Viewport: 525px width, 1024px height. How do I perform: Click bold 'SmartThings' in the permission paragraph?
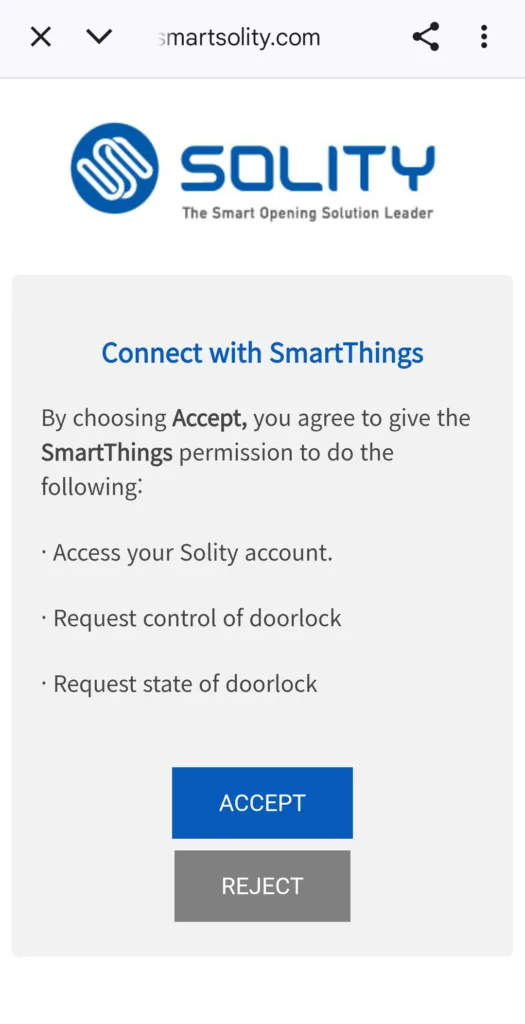pyautogui.click(x=106, y=453)
